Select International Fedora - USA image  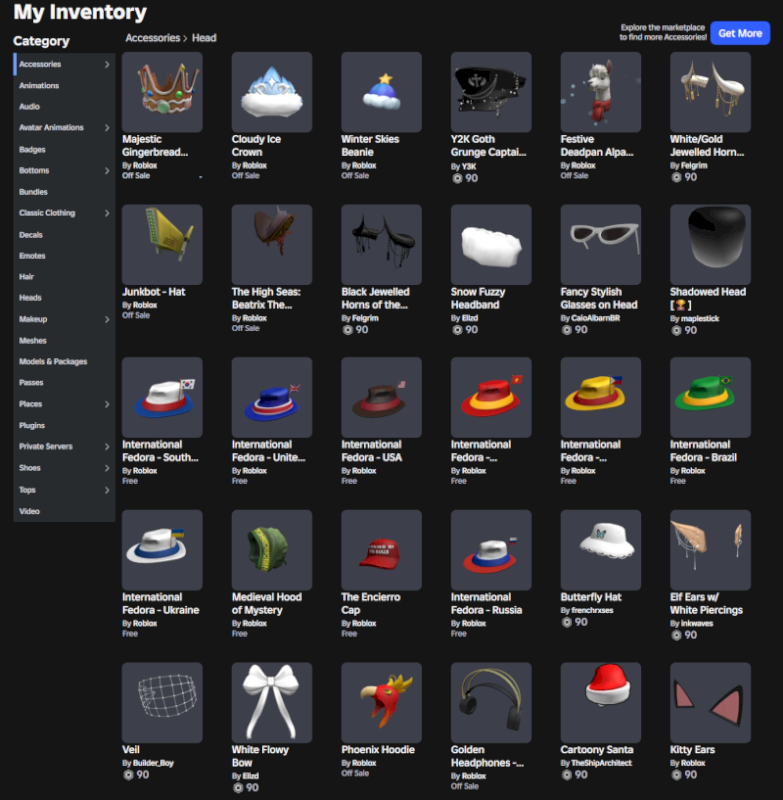coord(382,397)
